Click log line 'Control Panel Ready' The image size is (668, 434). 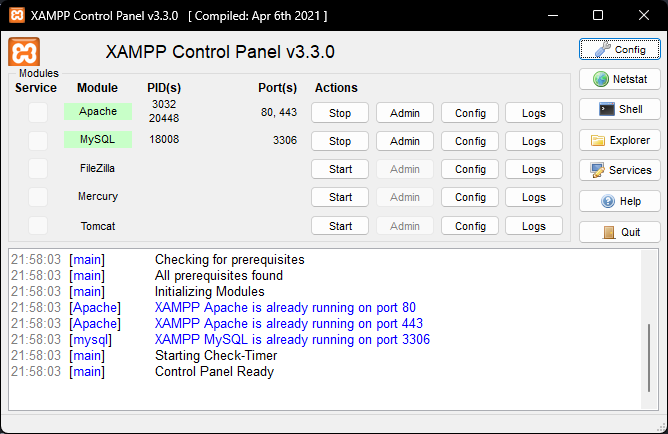tap(214, 372)
